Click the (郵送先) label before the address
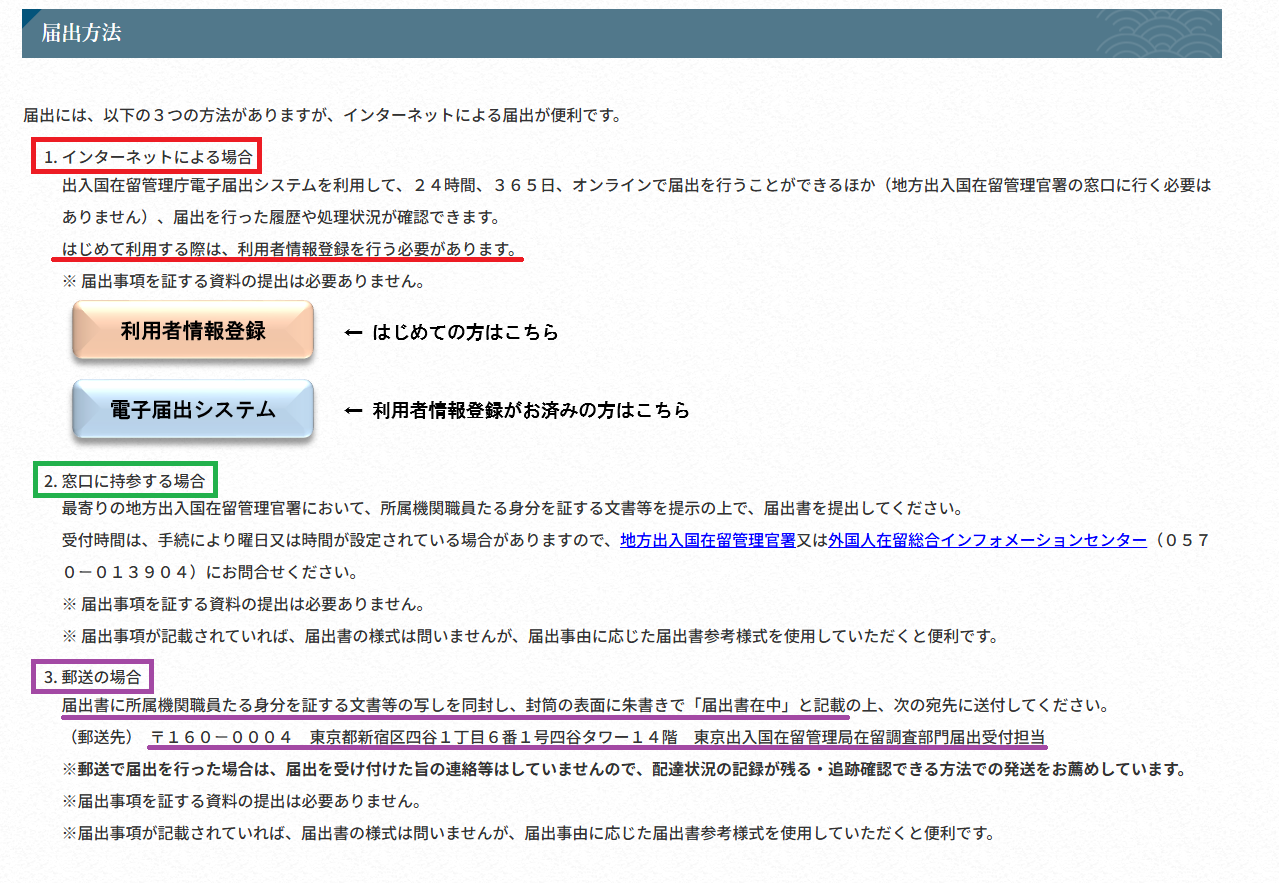 point(100,737)
